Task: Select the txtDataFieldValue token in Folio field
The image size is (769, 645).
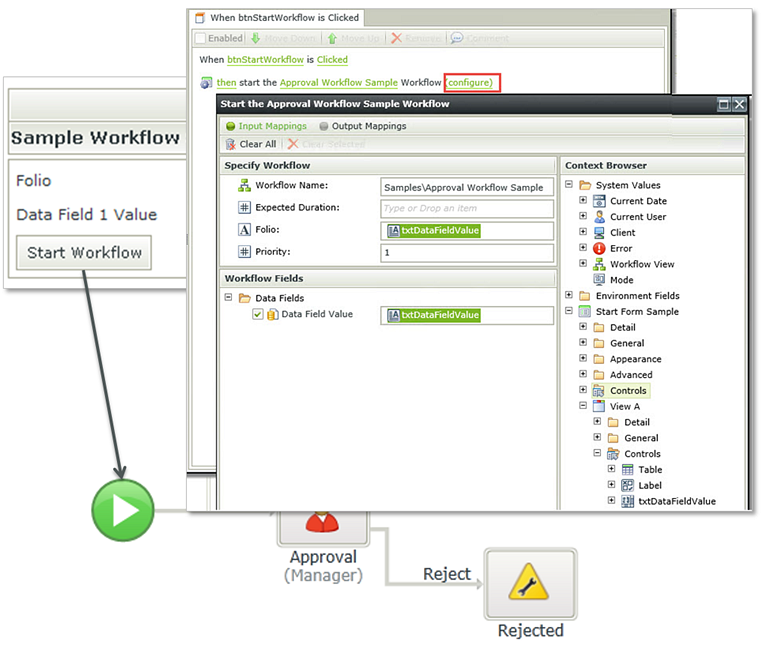Action: [x=434, y=231]
